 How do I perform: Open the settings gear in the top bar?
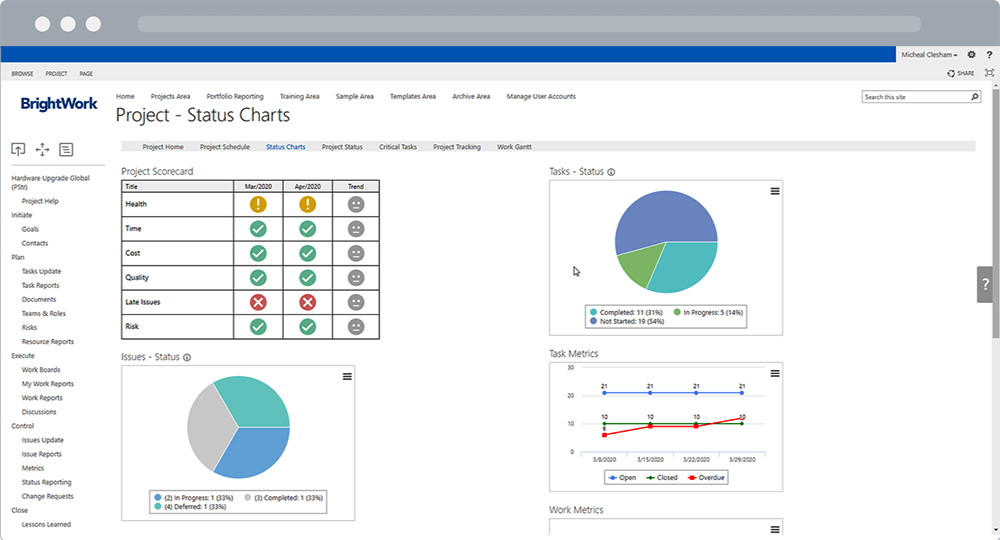coord(971,54)
